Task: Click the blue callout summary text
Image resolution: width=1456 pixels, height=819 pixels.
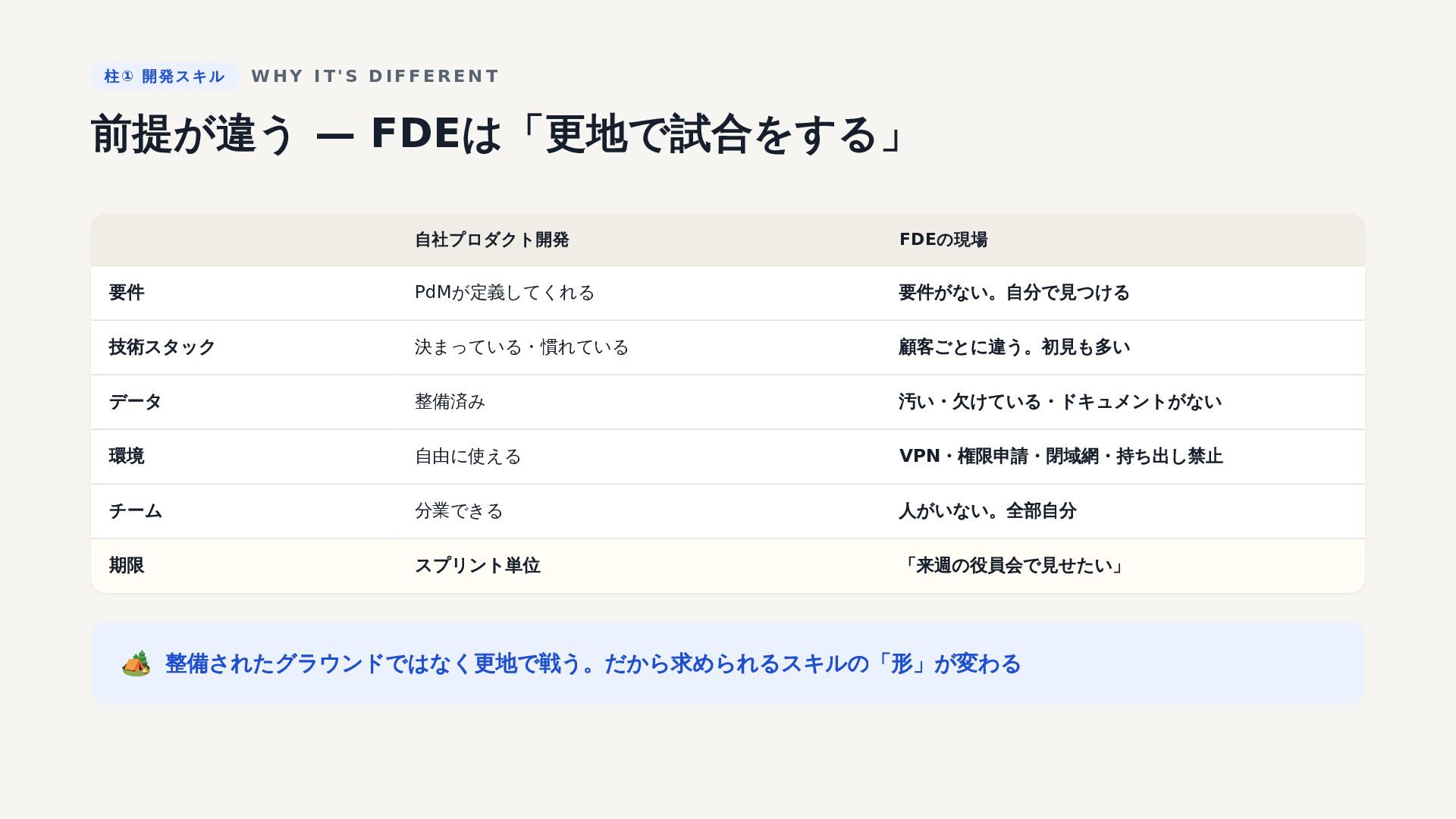Action: coord(593,664)
